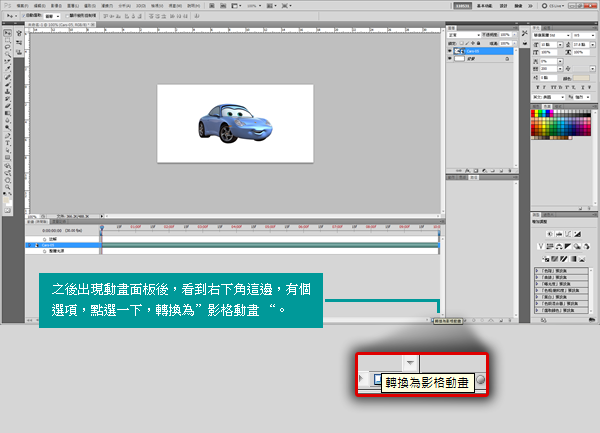Viewport: 600px width, 433px height.
Task: Hide the Cars-05 layer using eye icon
Action: coord(452,50)
